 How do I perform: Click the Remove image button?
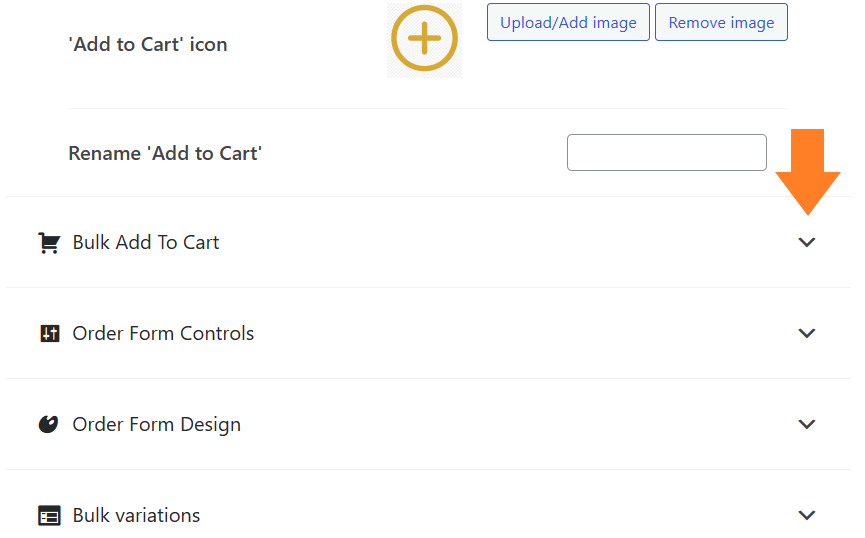tap(721, 22)
